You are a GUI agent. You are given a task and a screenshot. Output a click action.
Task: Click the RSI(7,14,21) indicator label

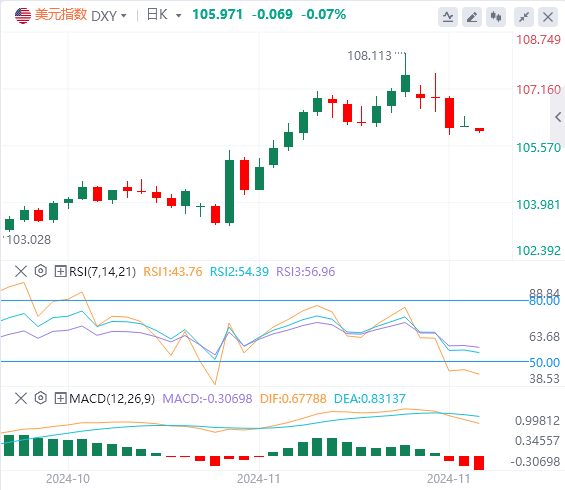[x=102, y=271]
